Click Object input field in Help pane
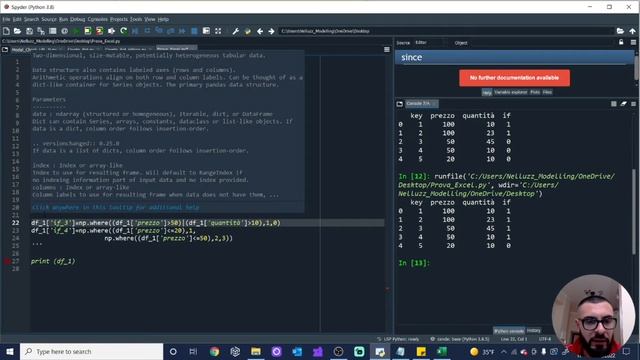The image size is (640, 360). (x=542, y=42)
